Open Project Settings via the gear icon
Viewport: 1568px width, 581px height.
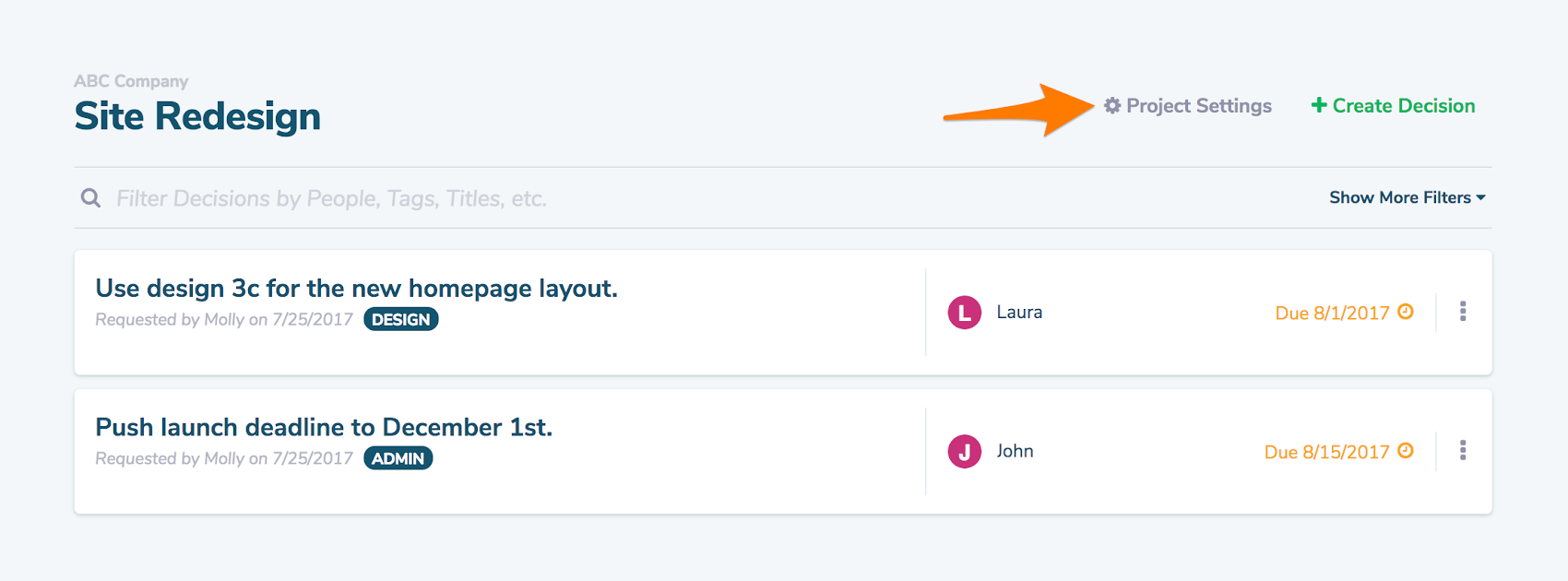tap(1113, 105)
